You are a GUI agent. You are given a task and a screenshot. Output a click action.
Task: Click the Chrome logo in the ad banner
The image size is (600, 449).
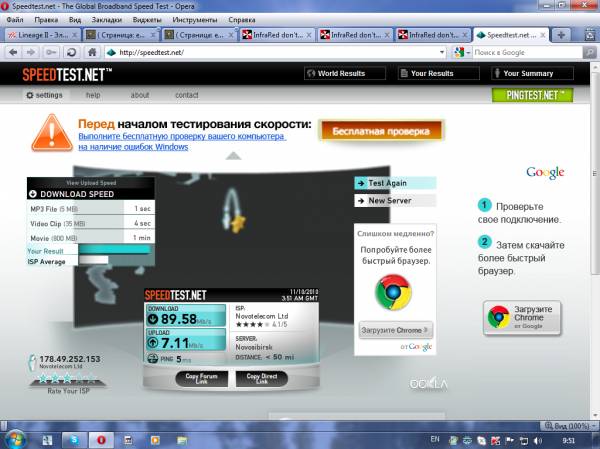point(393,292)
